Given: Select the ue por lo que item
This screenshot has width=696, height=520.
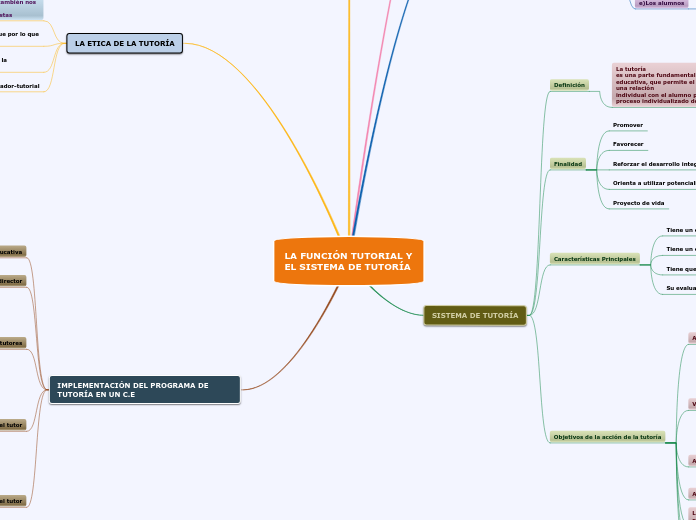Looking at the screenshot, I should point(20,34).
